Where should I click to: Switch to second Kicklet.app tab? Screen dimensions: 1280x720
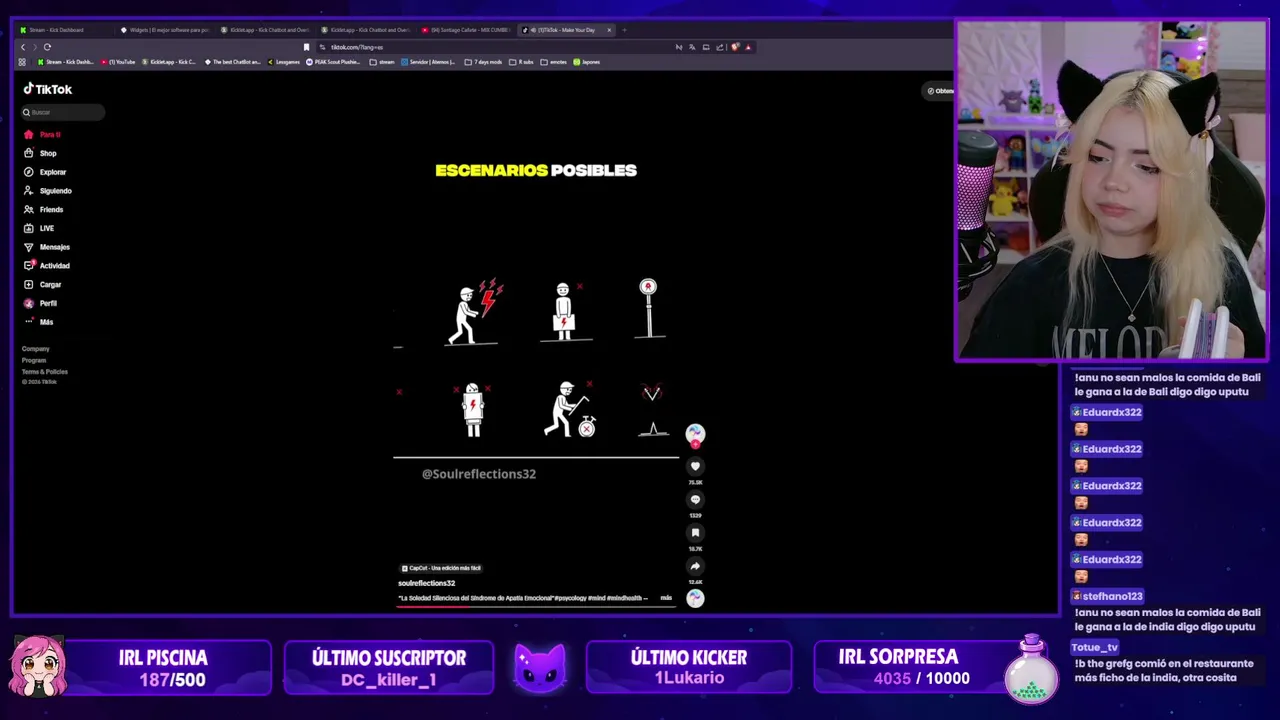coord(365,30)
